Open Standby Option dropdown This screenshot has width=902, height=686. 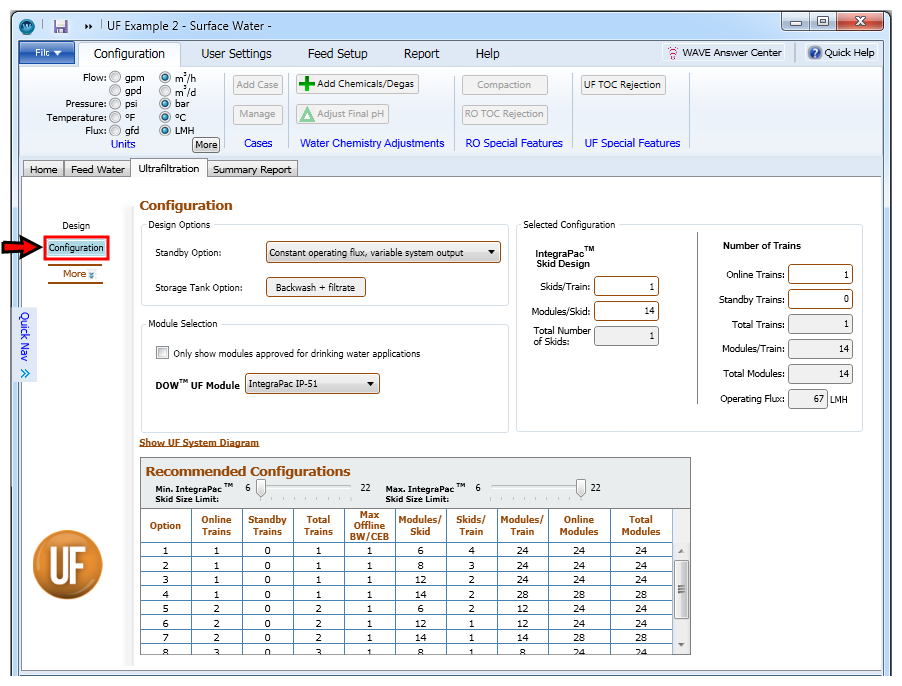click(x=383, y=252)
